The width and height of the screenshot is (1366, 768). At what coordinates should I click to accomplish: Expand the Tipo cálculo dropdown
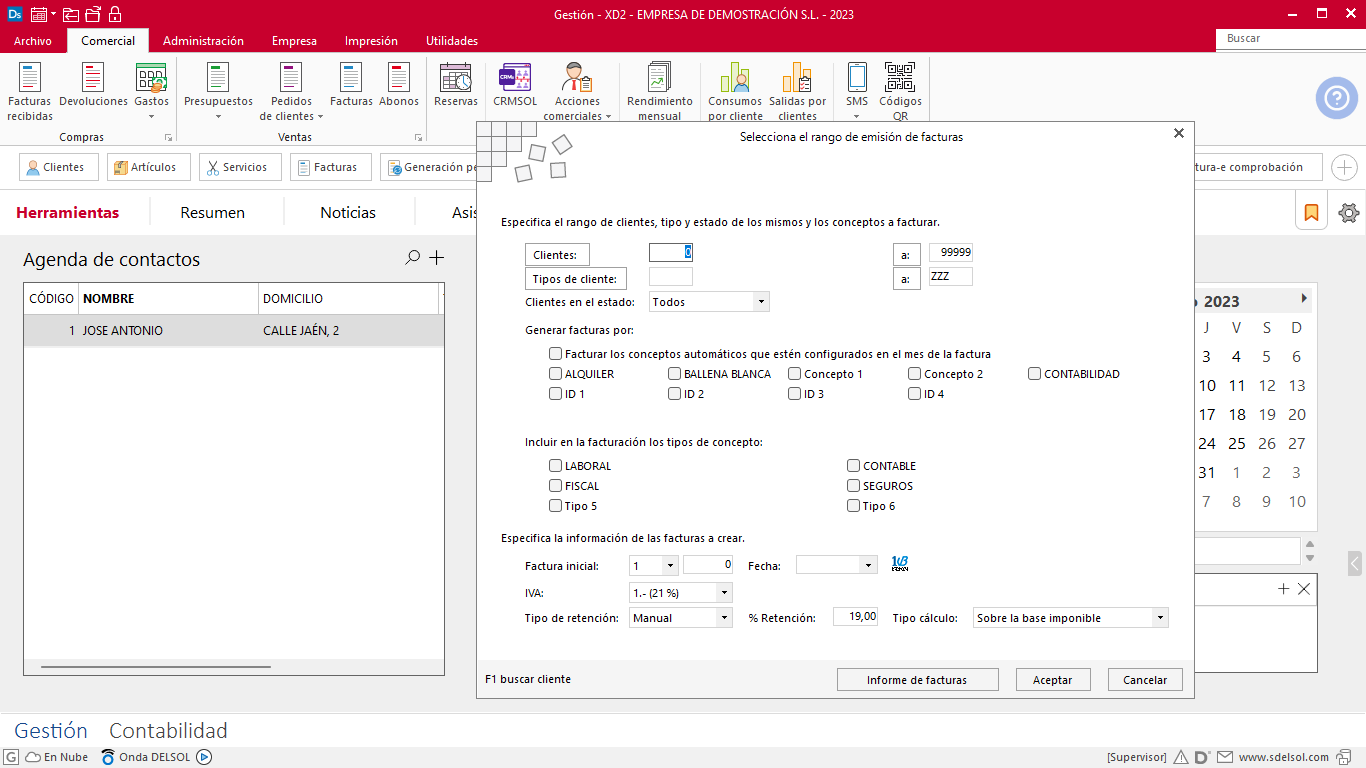pos(1160,618)
